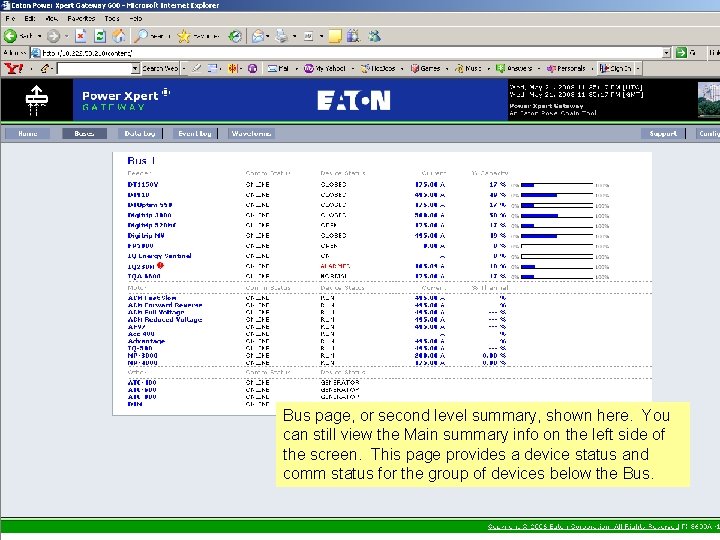Open the Print icon dropdown arrow

click(294, 36)
